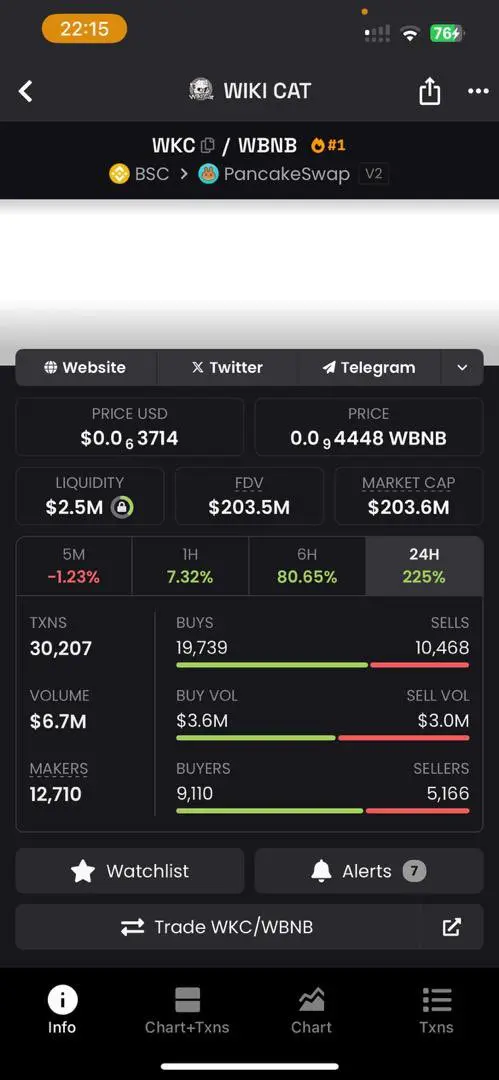Image resolution: width=499 pixels, height=1080 pixels.
Task: Tap the V2 version badge
Action: (x=374, y=174)
